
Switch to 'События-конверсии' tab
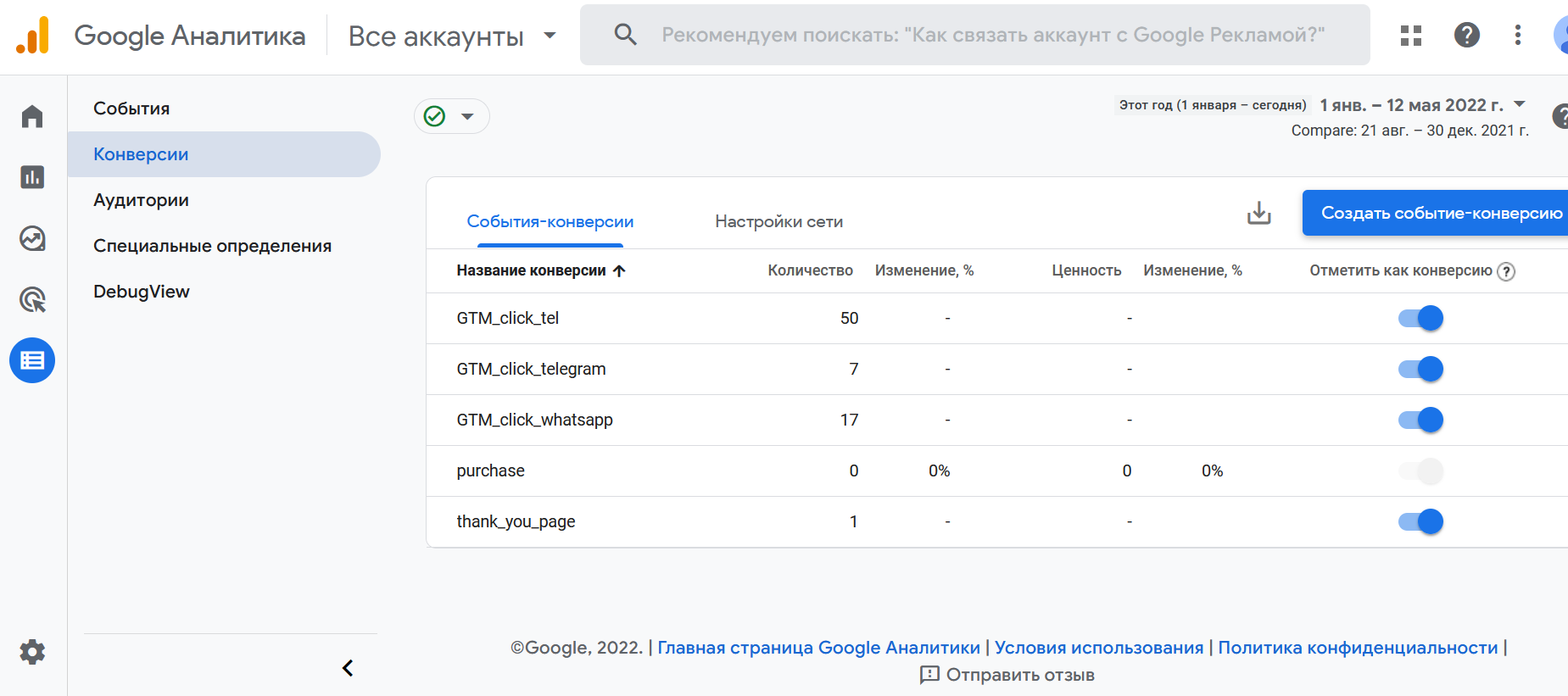(x=550, y=221)
